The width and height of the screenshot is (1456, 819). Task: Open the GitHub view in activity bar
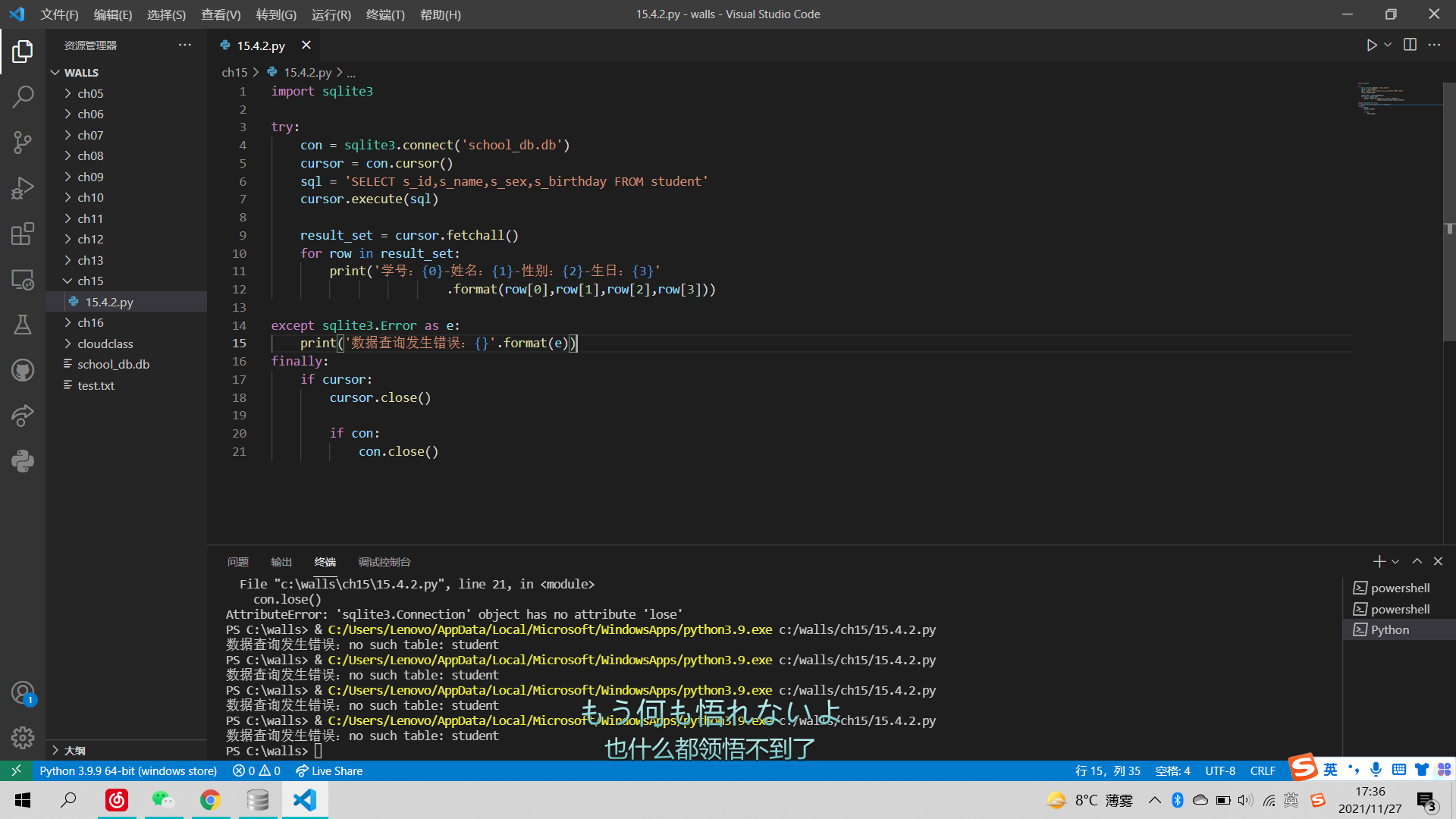pos(23,370)
